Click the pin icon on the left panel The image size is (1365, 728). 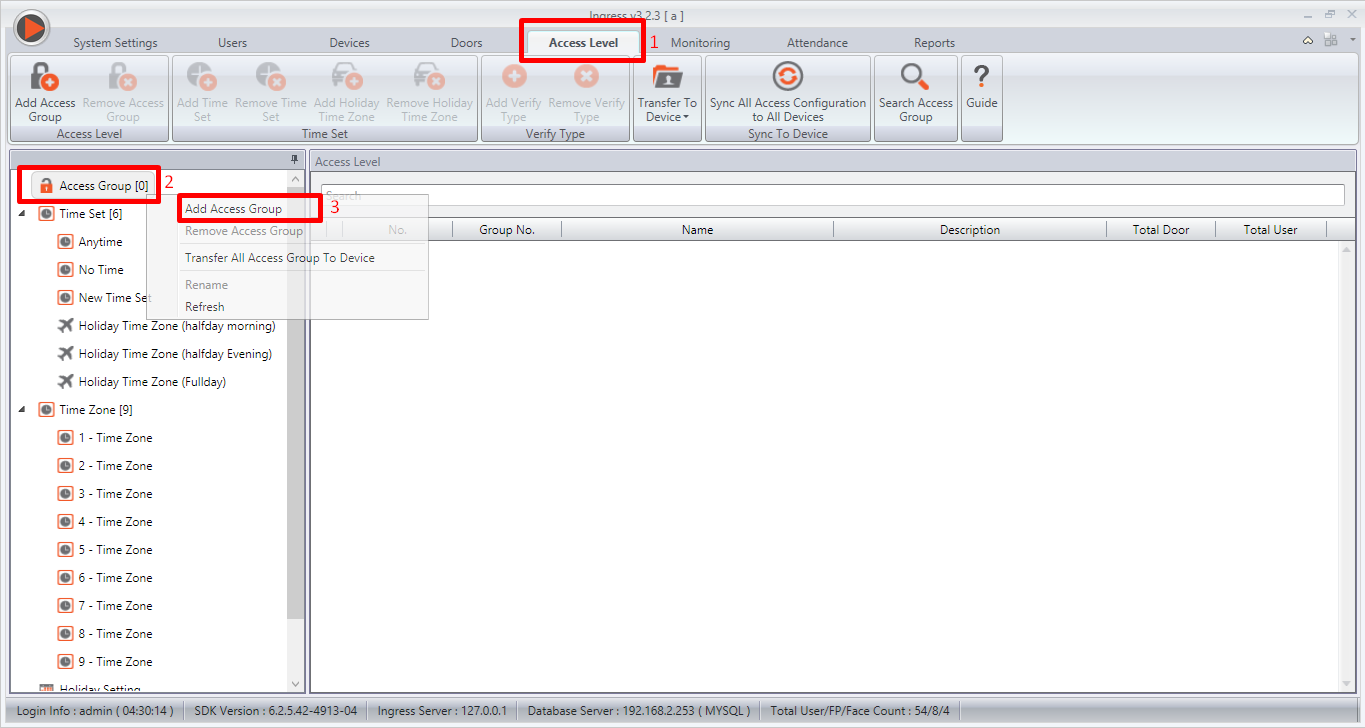coord(294,160)
